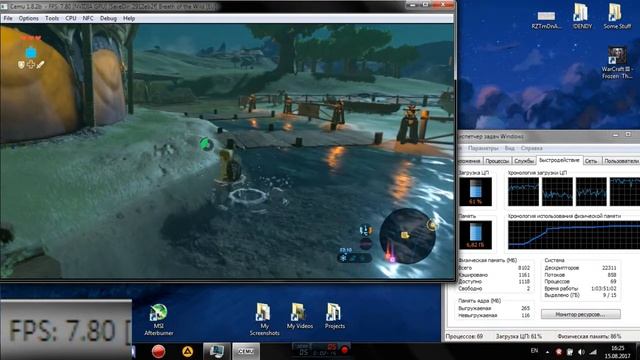Open Справка menu in Task Manager
Screen dimensions: 640x360
click(x=531, y=148)
